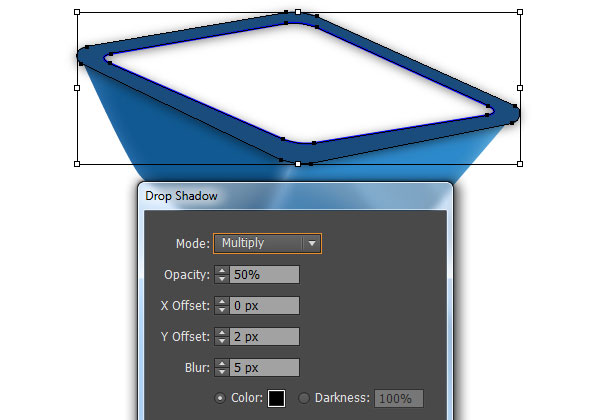
Task: Click the top-left bounding box handle
Action: coord(77,12)
